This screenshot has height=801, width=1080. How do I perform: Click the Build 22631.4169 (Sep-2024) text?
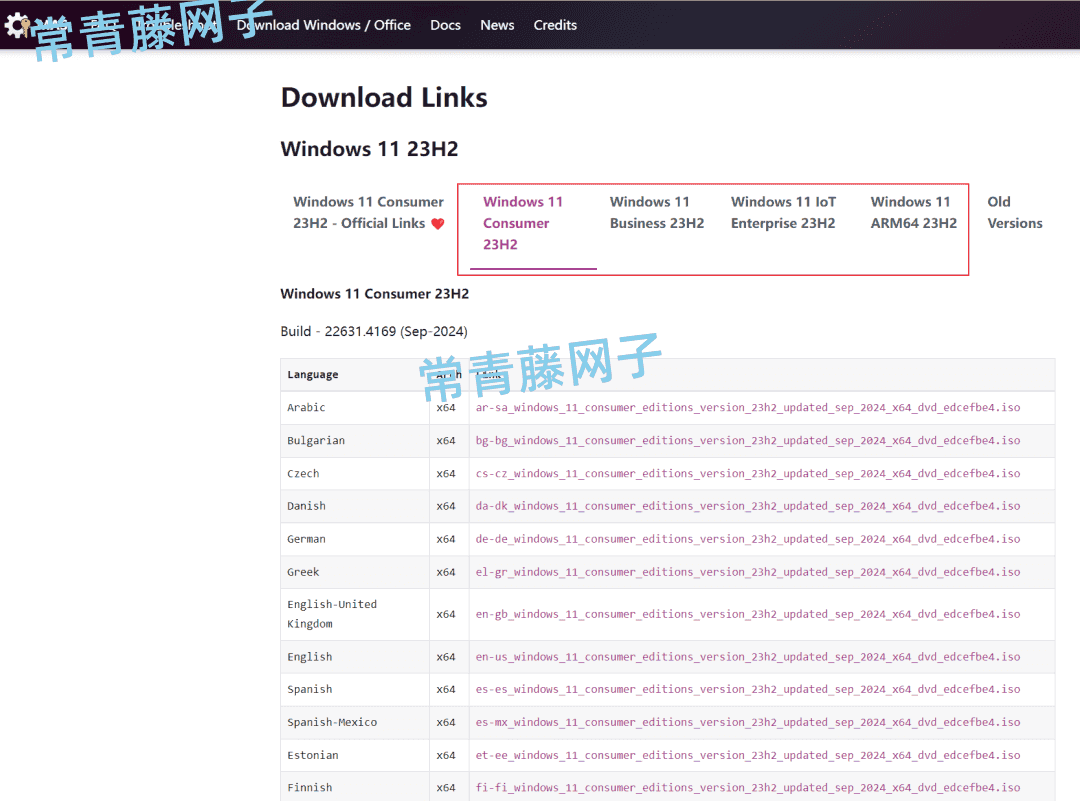coord(374,331)
